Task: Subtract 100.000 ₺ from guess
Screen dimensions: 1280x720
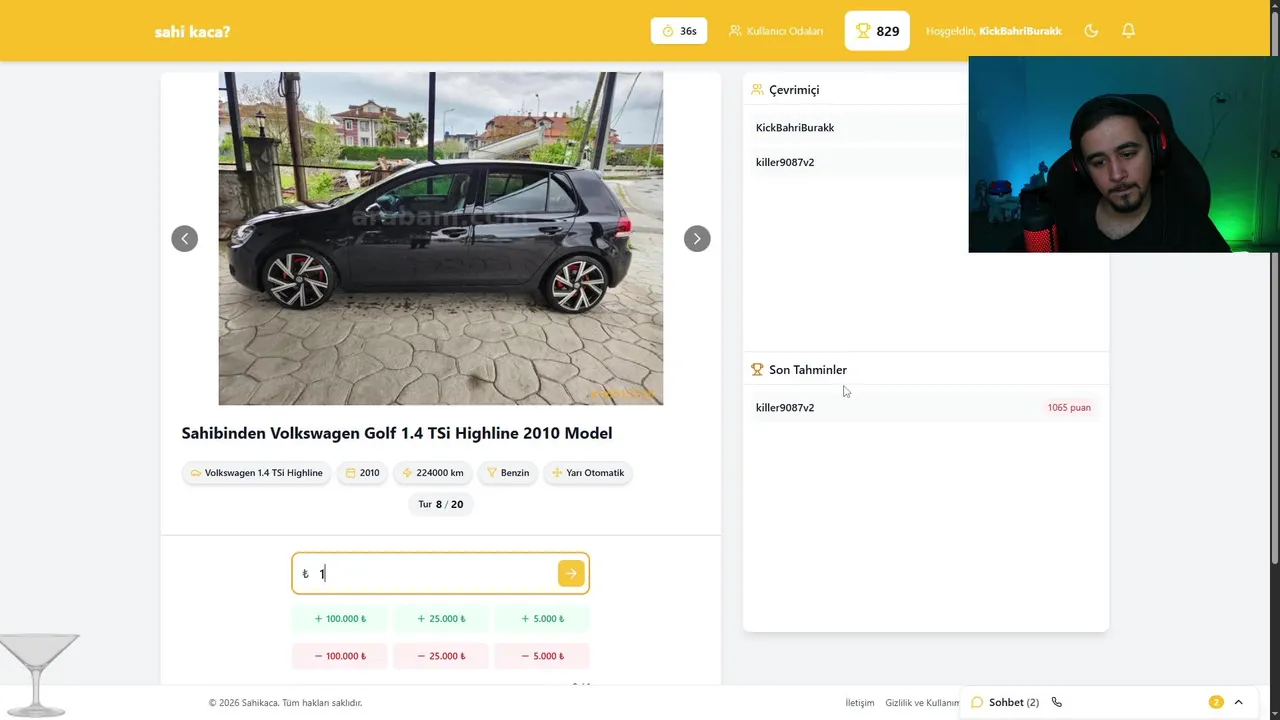Action: (340, 656)
